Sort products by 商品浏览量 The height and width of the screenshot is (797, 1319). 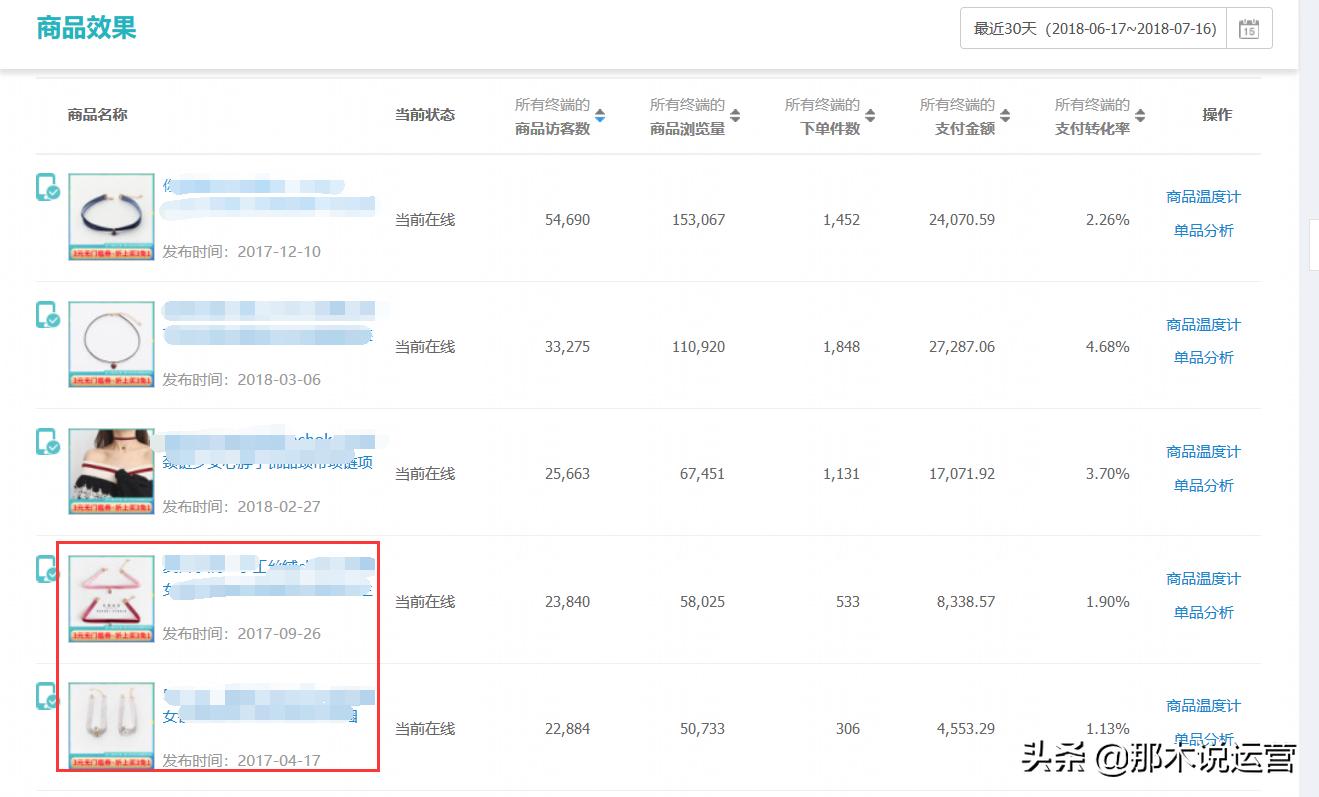[x=736, y=115]
